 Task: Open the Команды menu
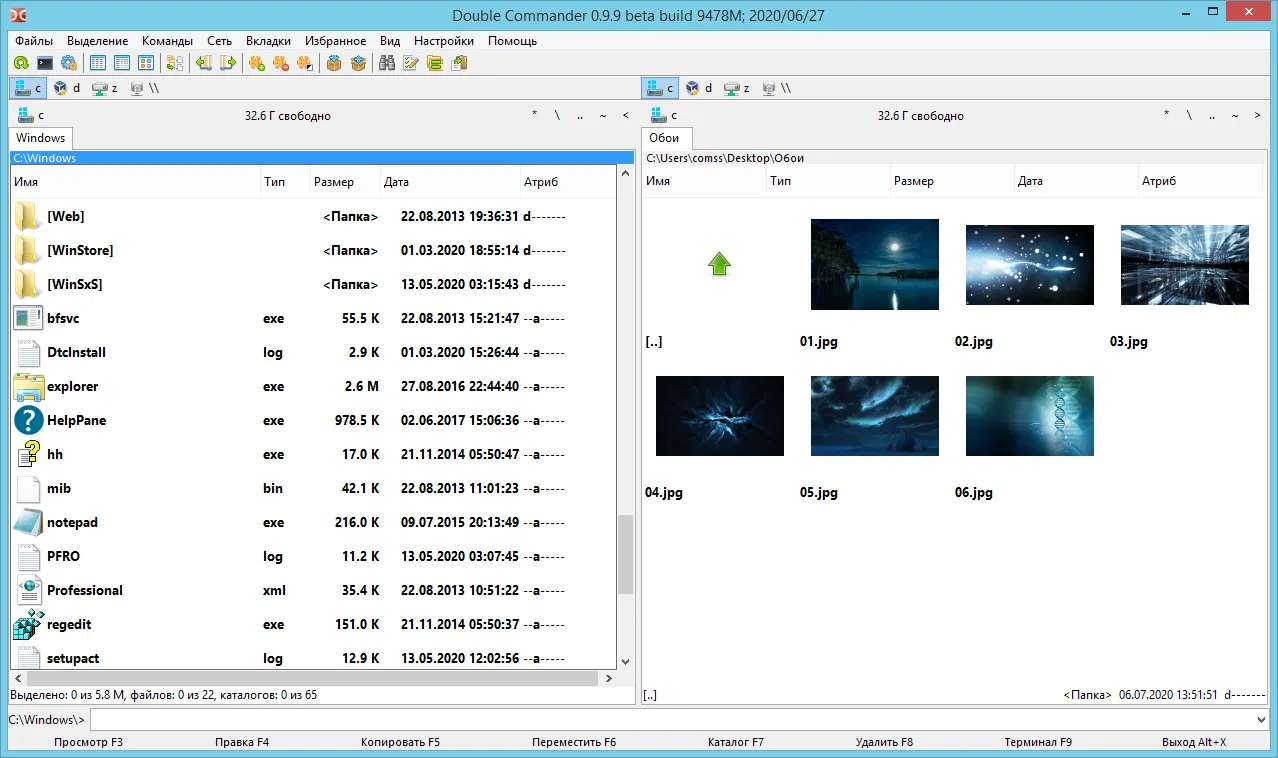coord(167,41)
